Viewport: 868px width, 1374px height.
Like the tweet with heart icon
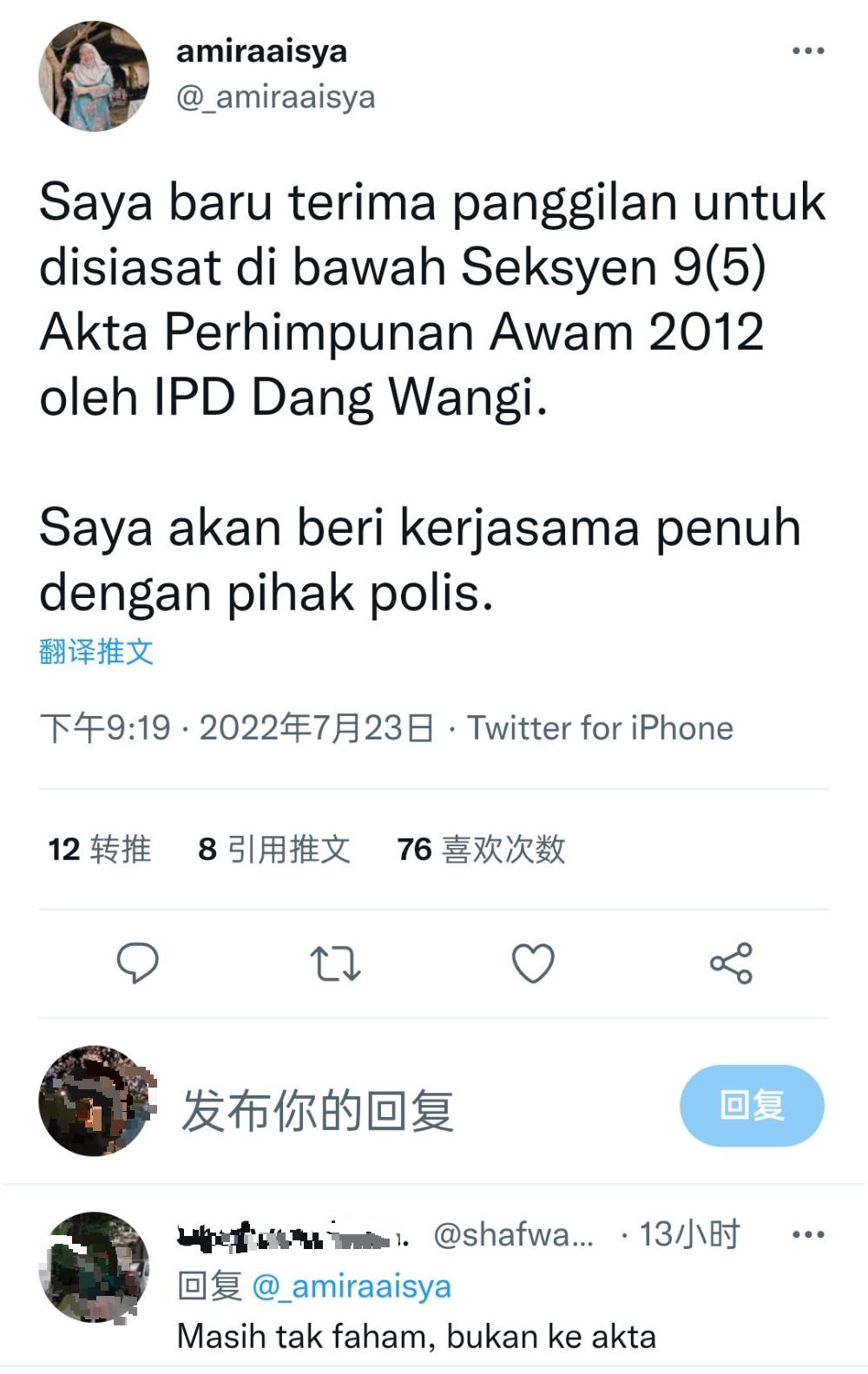(533, 963)
